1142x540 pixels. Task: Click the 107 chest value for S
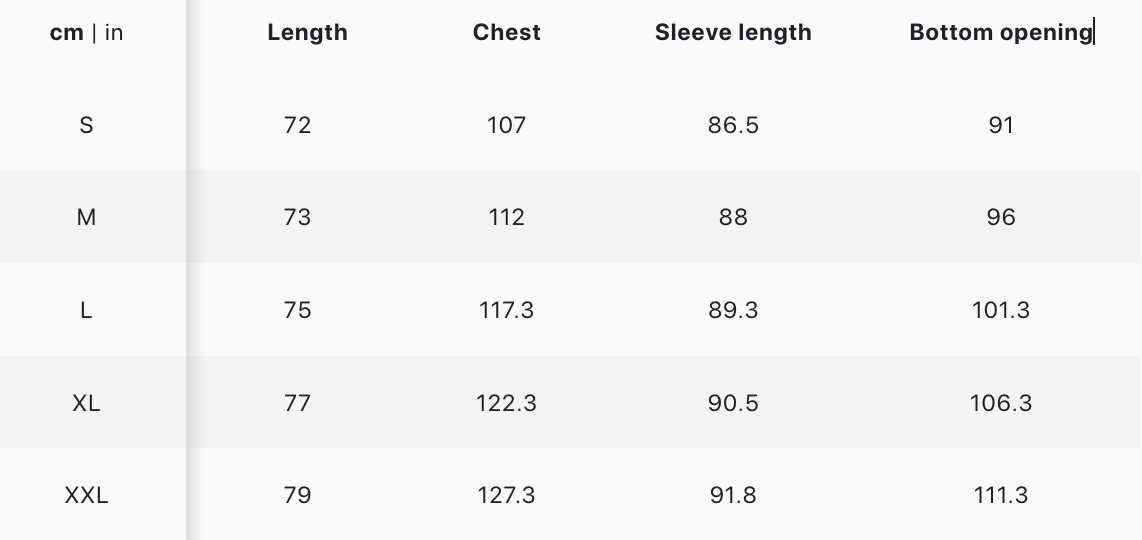pos(507,125)
